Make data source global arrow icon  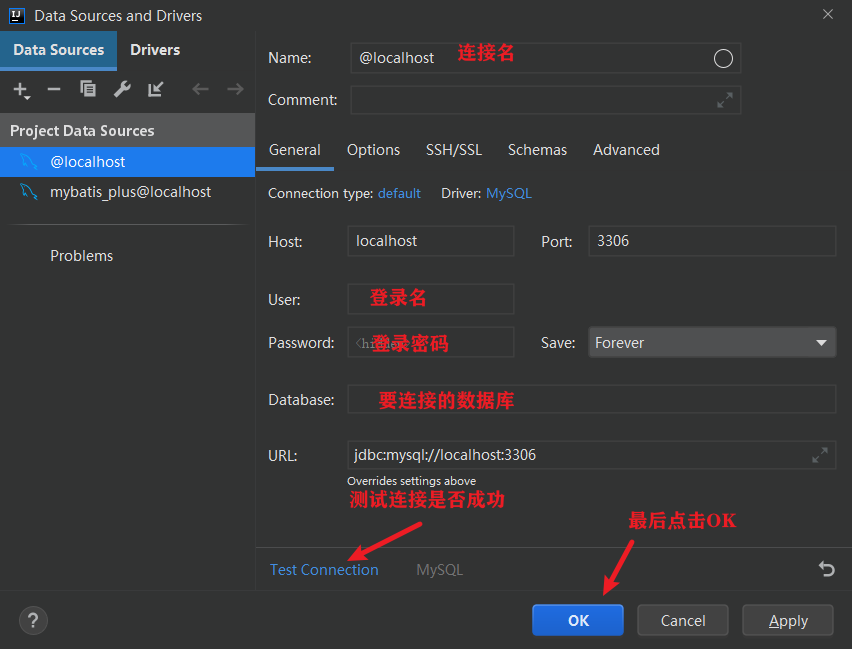pyautogui.click(x=155, y=89)
